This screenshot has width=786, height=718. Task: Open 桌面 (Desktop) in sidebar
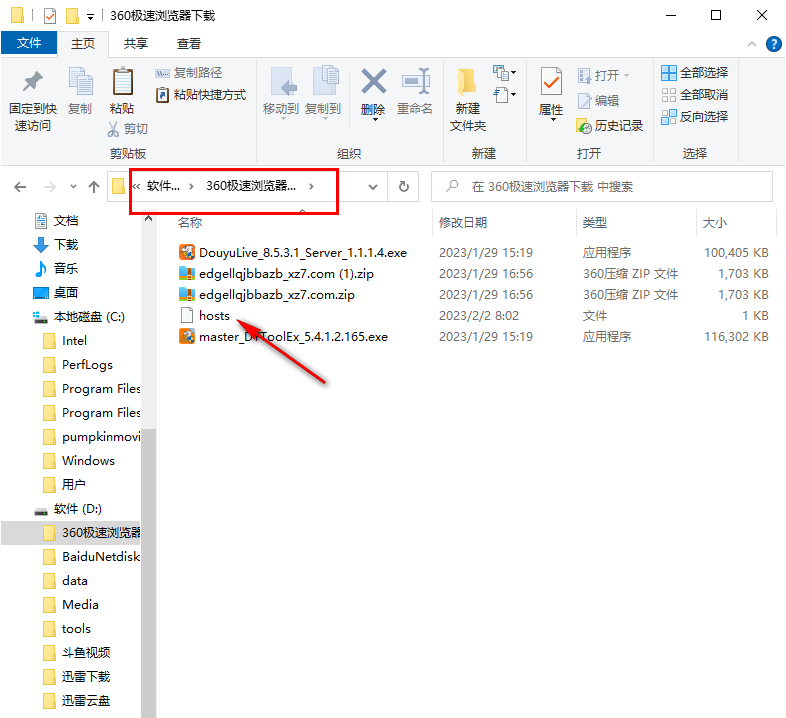point(66,293)
